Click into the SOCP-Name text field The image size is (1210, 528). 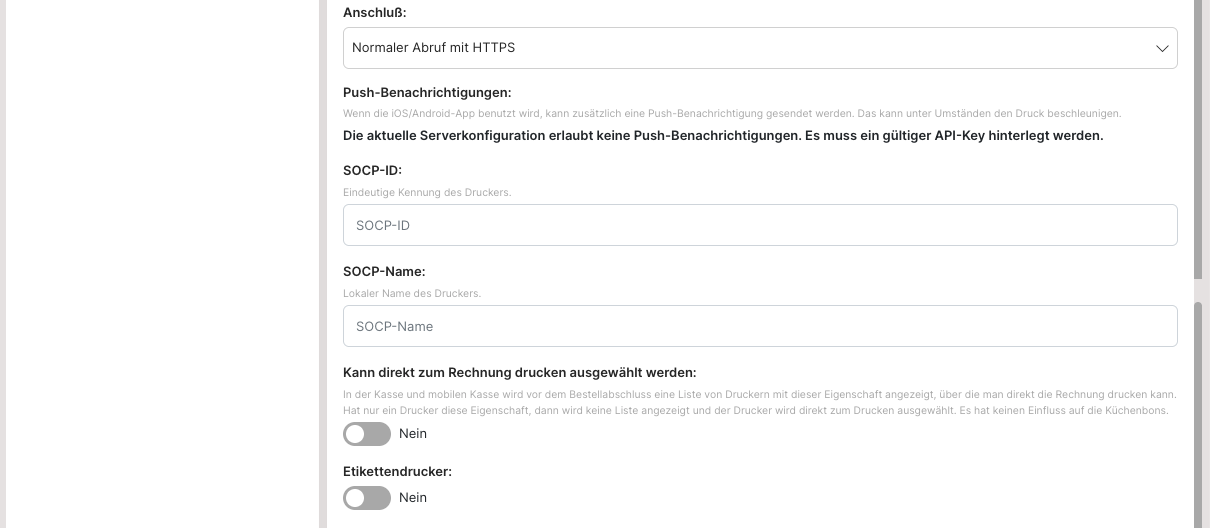click(x=759, y=326)
